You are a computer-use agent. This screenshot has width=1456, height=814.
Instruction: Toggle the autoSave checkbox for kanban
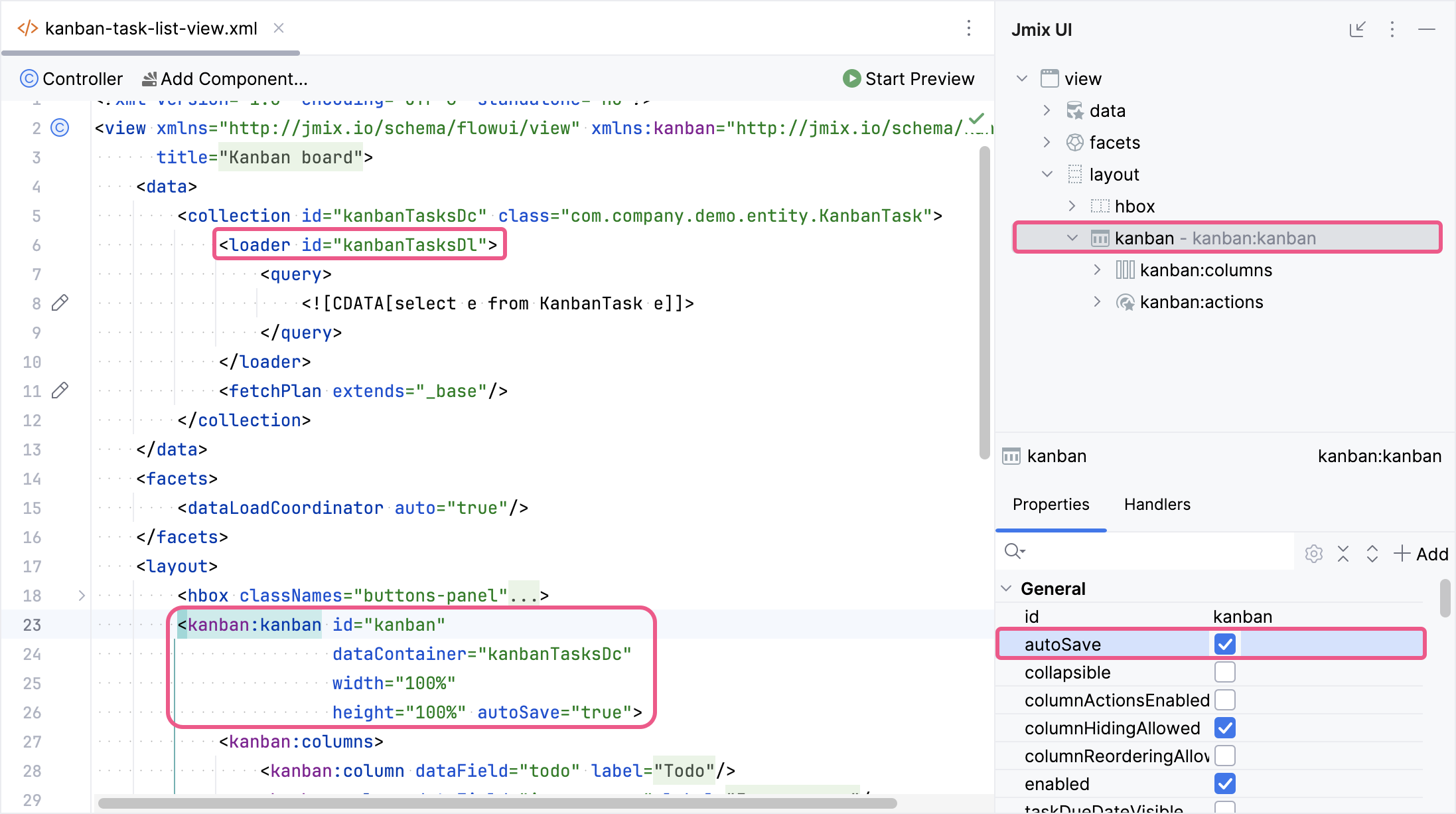coord(1223,644)
